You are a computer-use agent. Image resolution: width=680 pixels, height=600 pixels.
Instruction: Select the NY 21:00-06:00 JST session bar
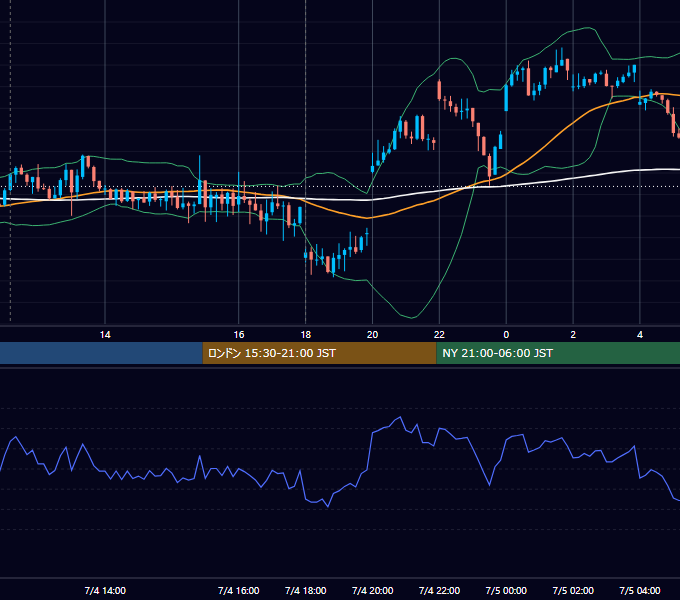click(x=558, y=353)
